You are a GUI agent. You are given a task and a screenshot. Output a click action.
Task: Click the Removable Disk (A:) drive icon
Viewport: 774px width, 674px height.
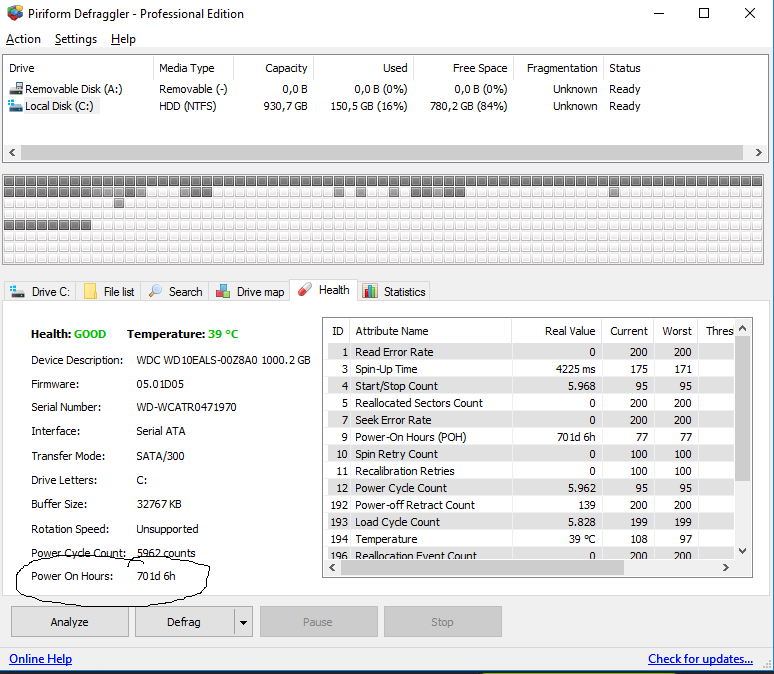tap(16, 88)
